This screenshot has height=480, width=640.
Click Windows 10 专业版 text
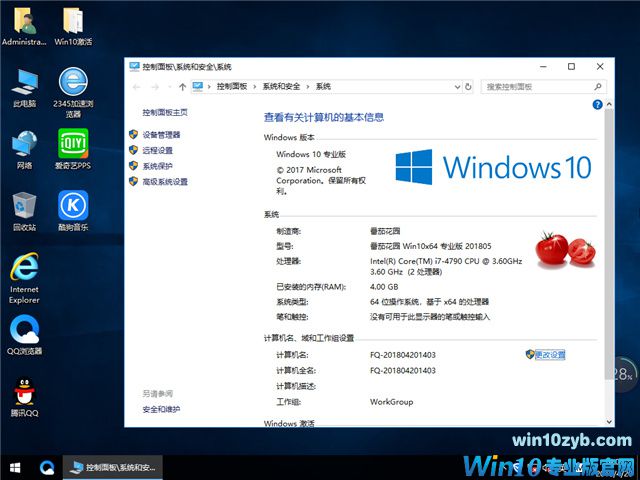311,154
